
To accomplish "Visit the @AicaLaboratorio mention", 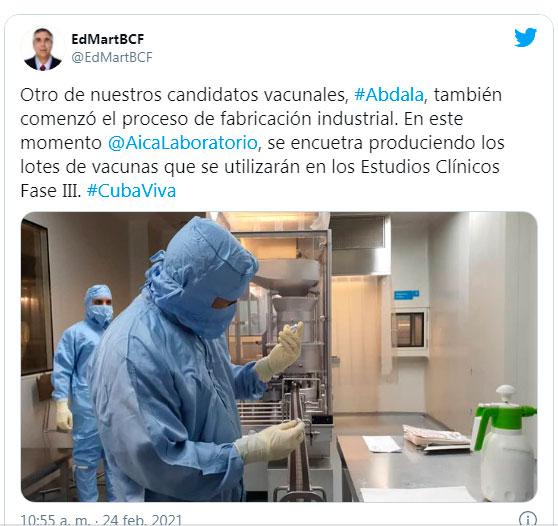I will point(183,143).
